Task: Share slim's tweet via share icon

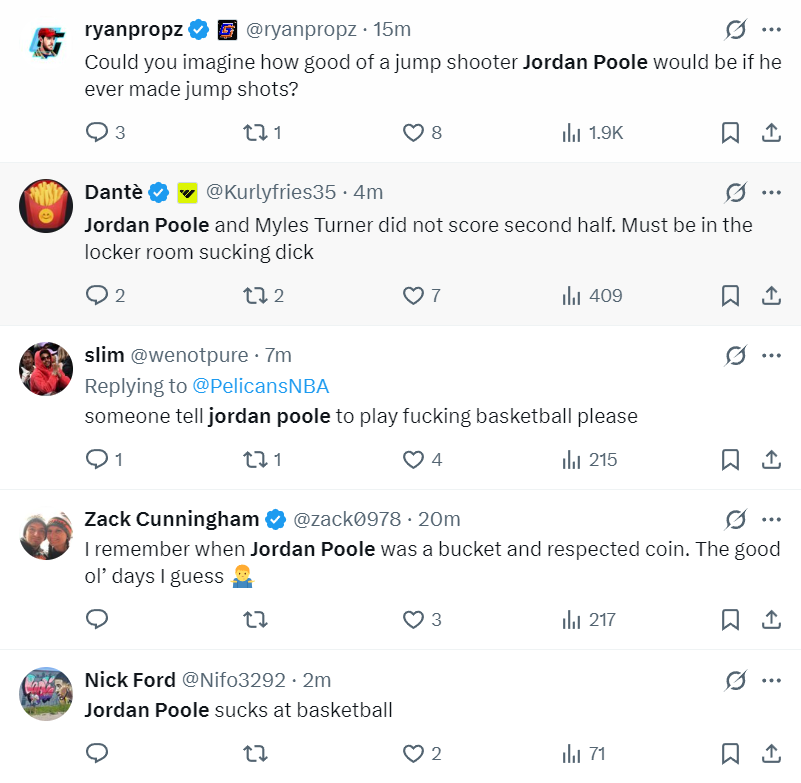Action: 771,460
